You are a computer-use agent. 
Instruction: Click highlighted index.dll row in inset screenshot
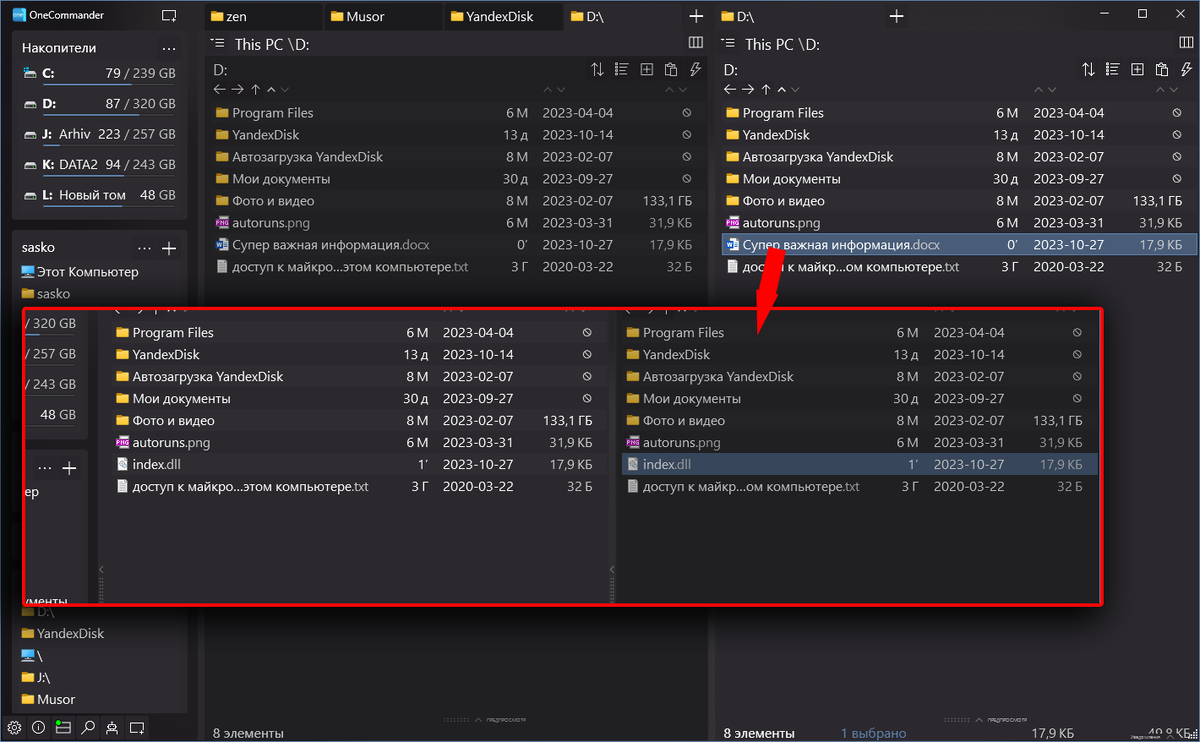tap(859, 464)
